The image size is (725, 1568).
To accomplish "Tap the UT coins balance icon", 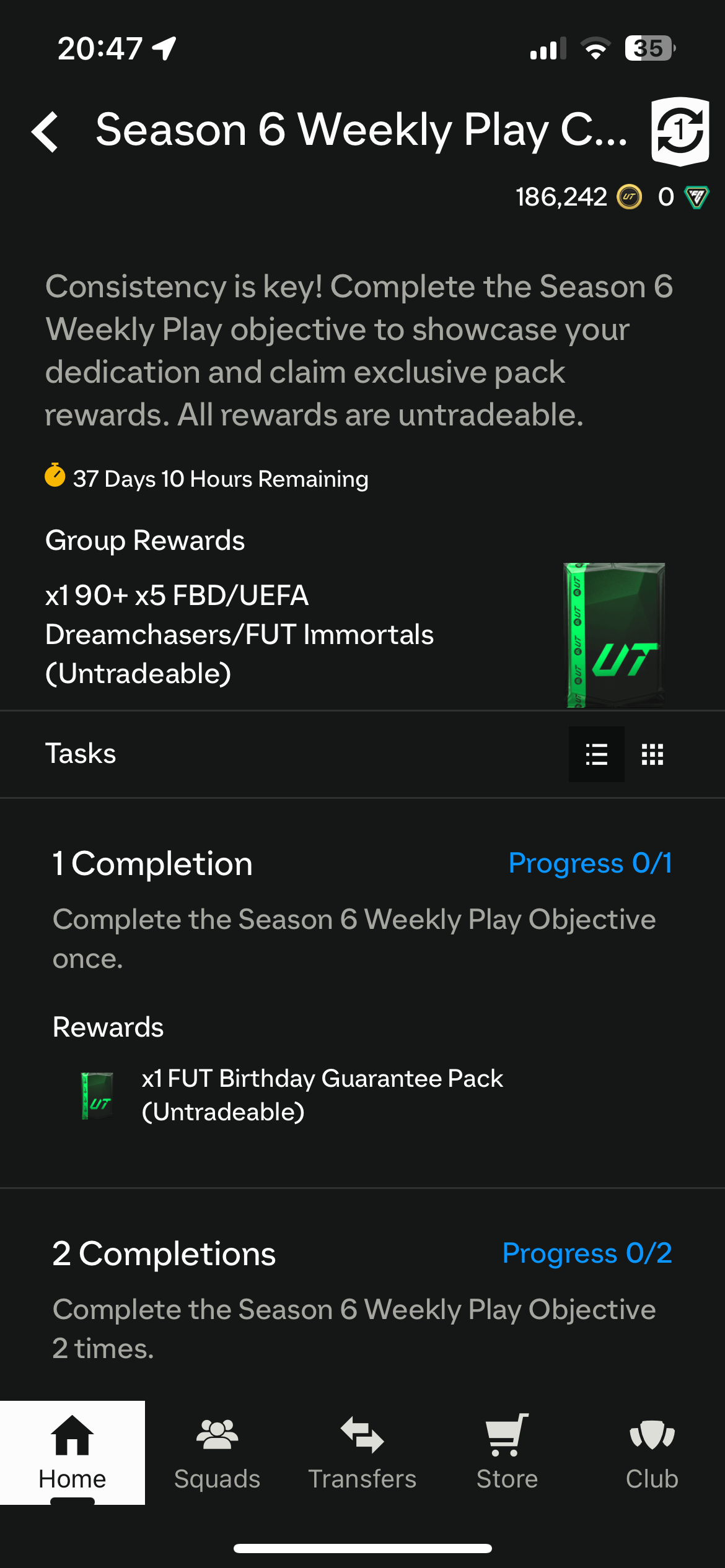I will 630,198.
